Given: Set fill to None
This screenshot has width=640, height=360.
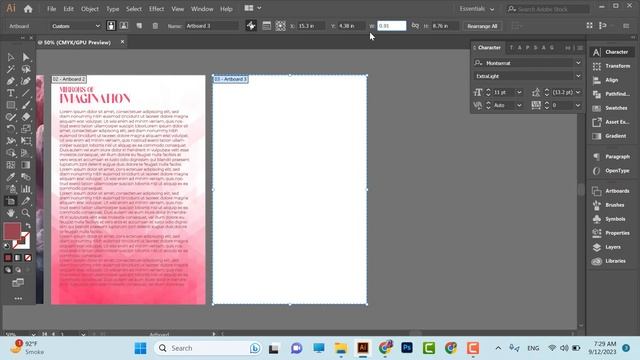Looking at the screenshot, I should 28,258.
